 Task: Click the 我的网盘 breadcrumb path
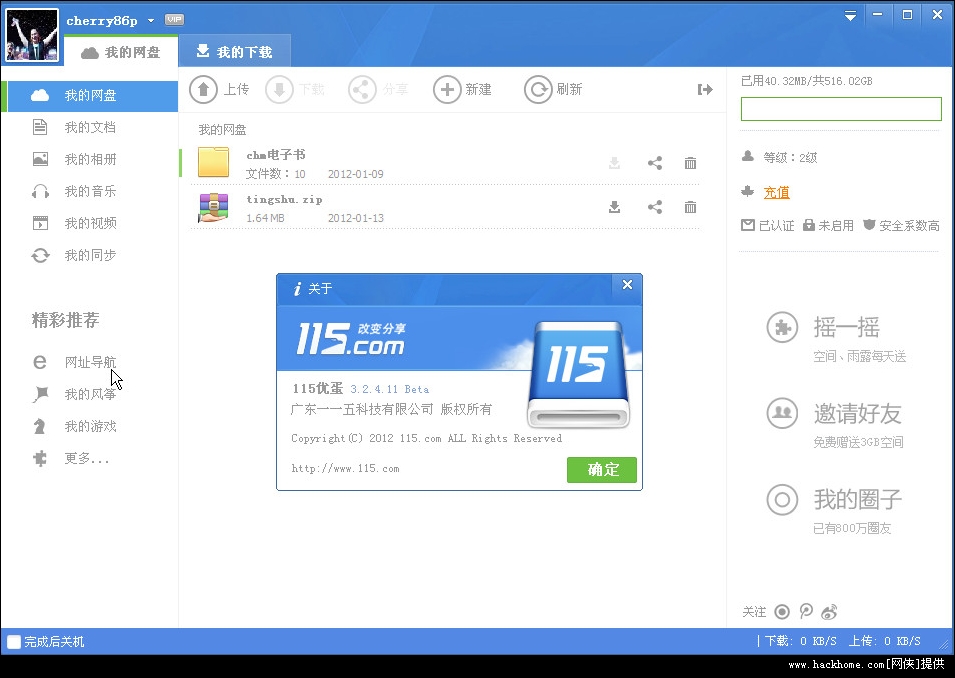[x=222, y=130]
